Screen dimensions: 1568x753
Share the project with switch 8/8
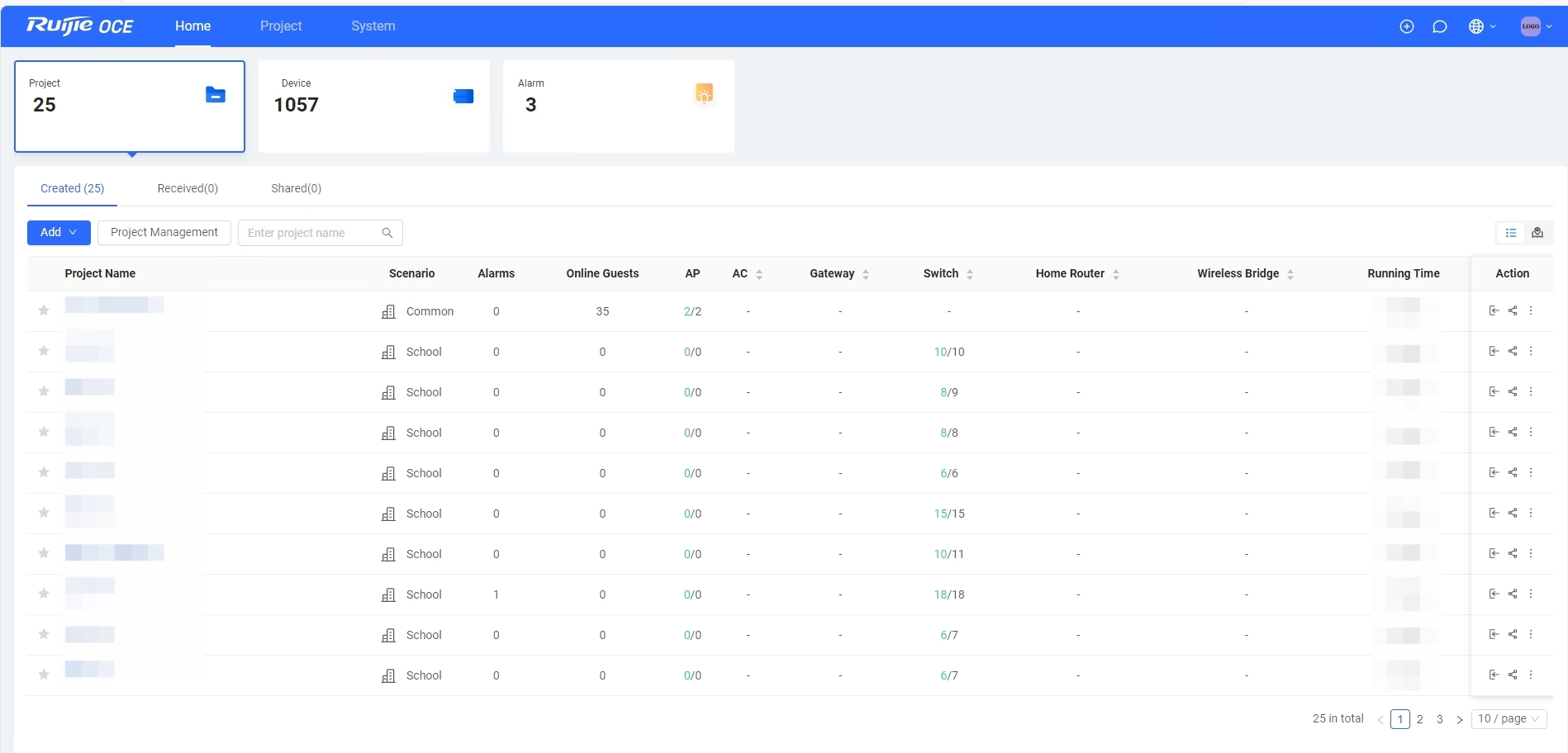[x=1513, y=432]
